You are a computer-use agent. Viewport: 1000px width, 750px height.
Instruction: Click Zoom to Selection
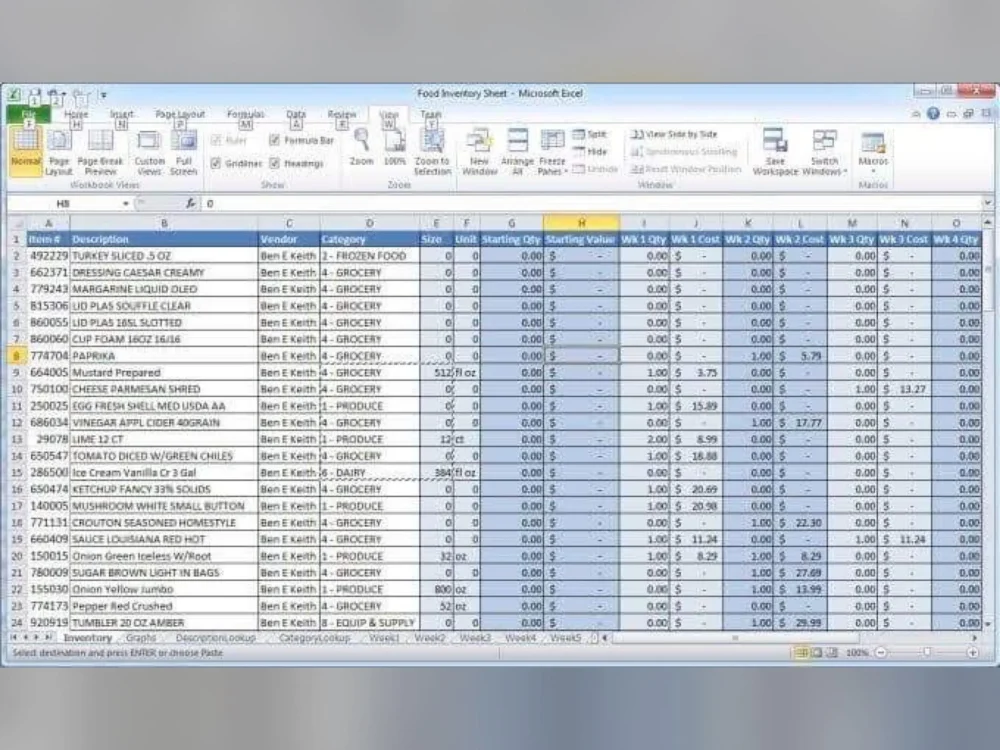[x=432, y=150]
